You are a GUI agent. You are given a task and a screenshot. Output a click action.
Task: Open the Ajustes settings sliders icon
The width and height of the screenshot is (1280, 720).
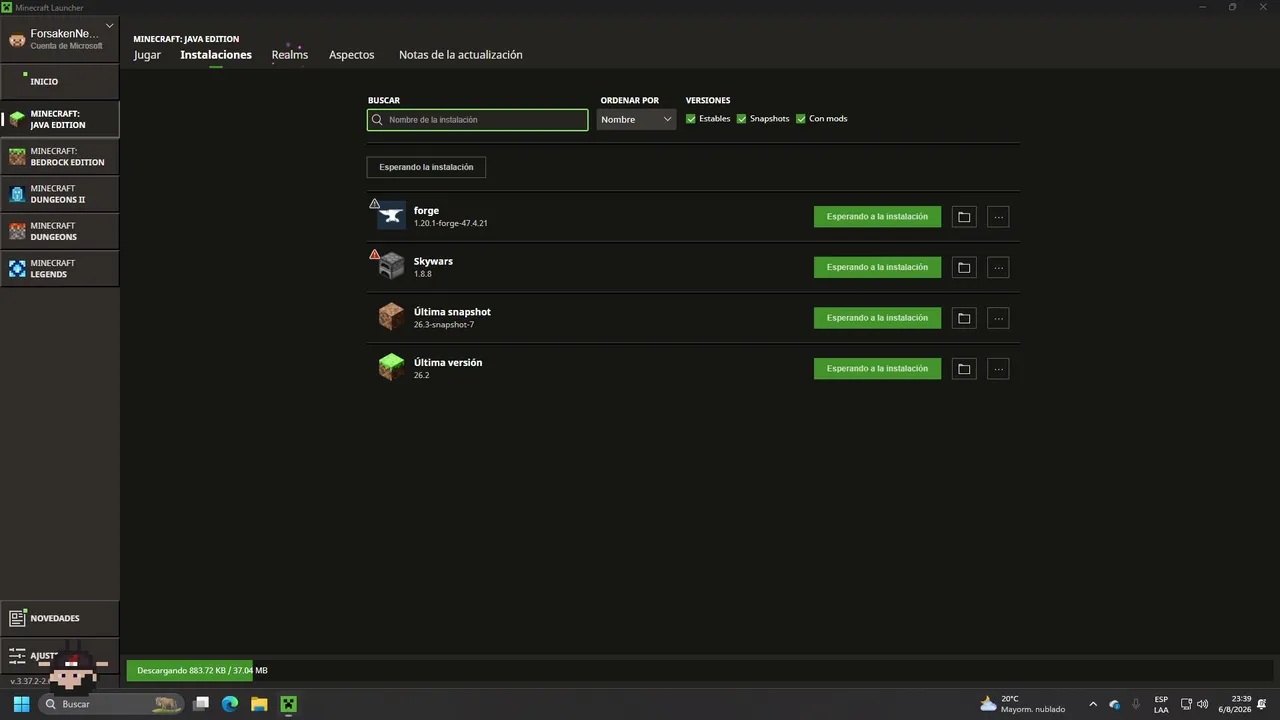[x=17, y=656]
